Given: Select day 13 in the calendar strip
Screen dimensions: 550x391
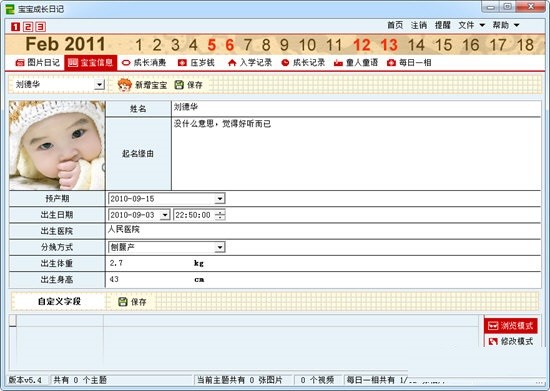Looking at the screenshot, I should click(x=389, y=45).
